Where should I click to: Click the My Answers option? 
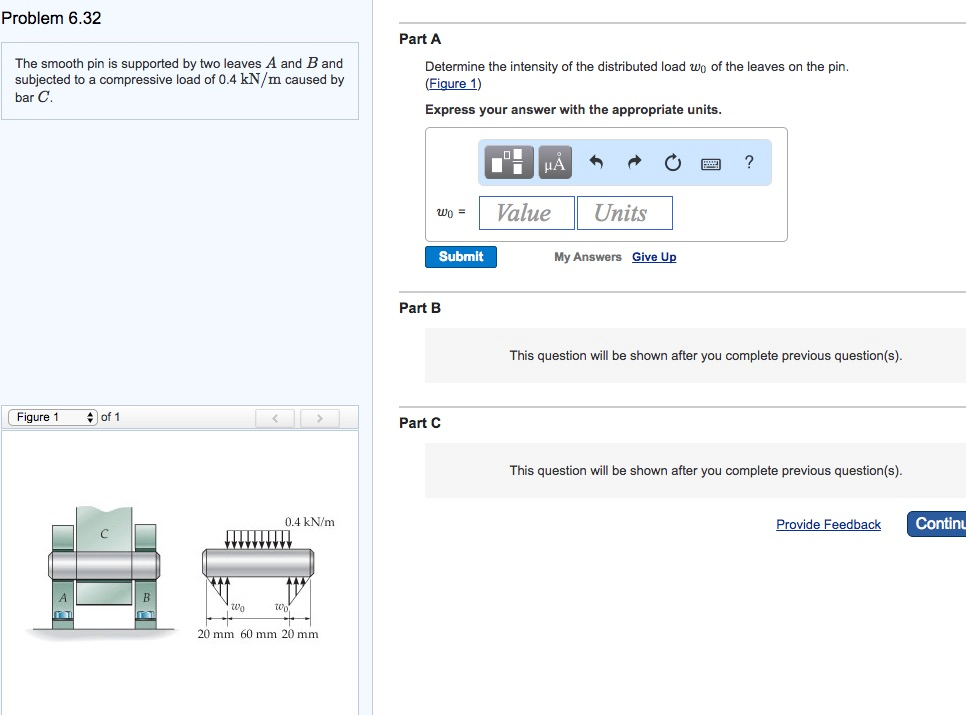tap(587, 257)
